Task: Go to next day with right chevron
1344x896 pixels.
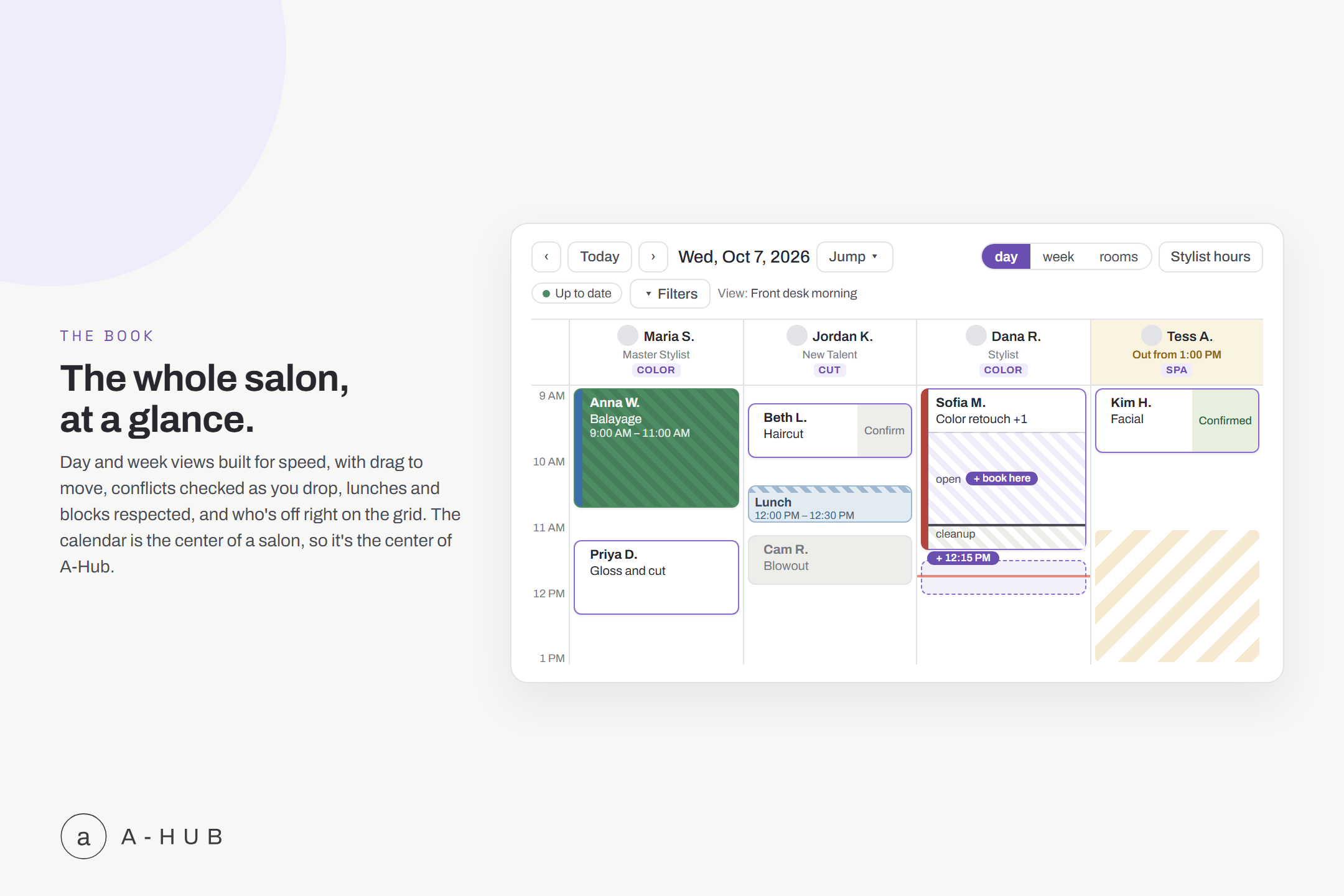Action: point(653,257)
